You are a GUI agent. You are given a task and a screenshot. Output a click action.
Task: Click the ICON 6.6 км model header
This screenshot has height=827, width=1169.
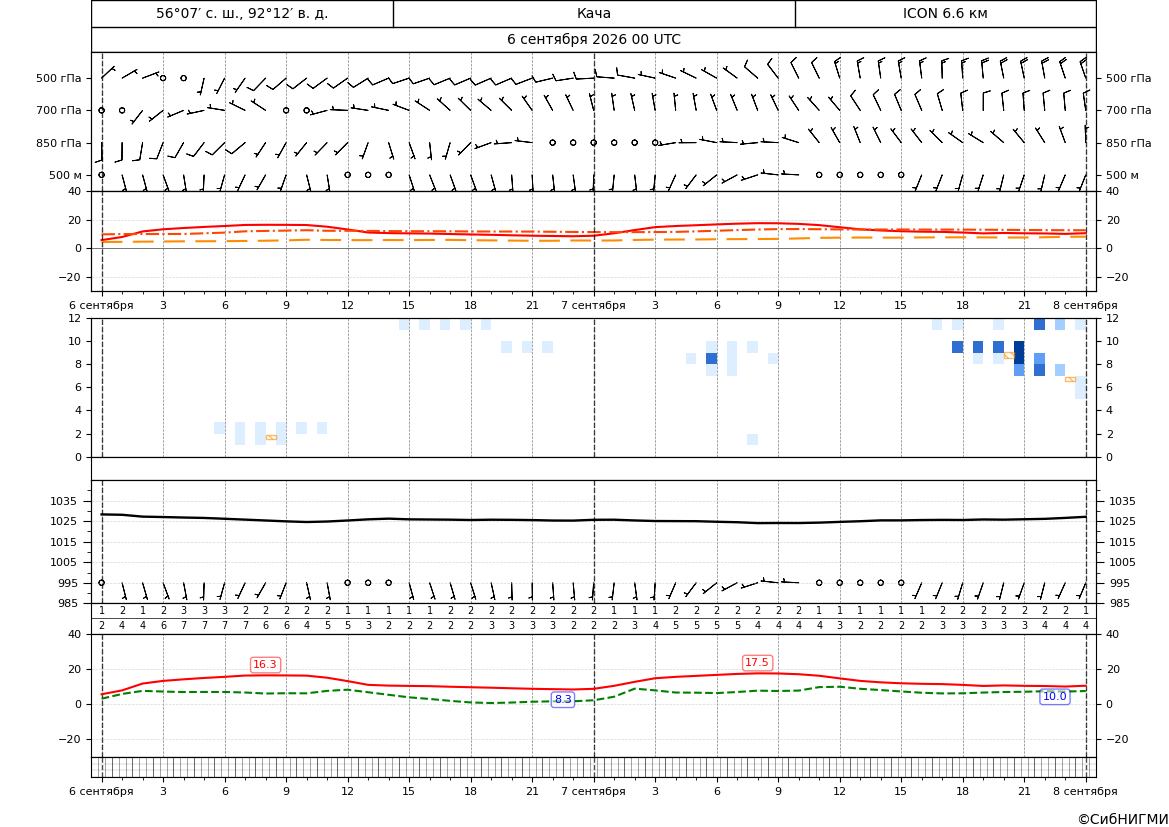coord(945,14)
